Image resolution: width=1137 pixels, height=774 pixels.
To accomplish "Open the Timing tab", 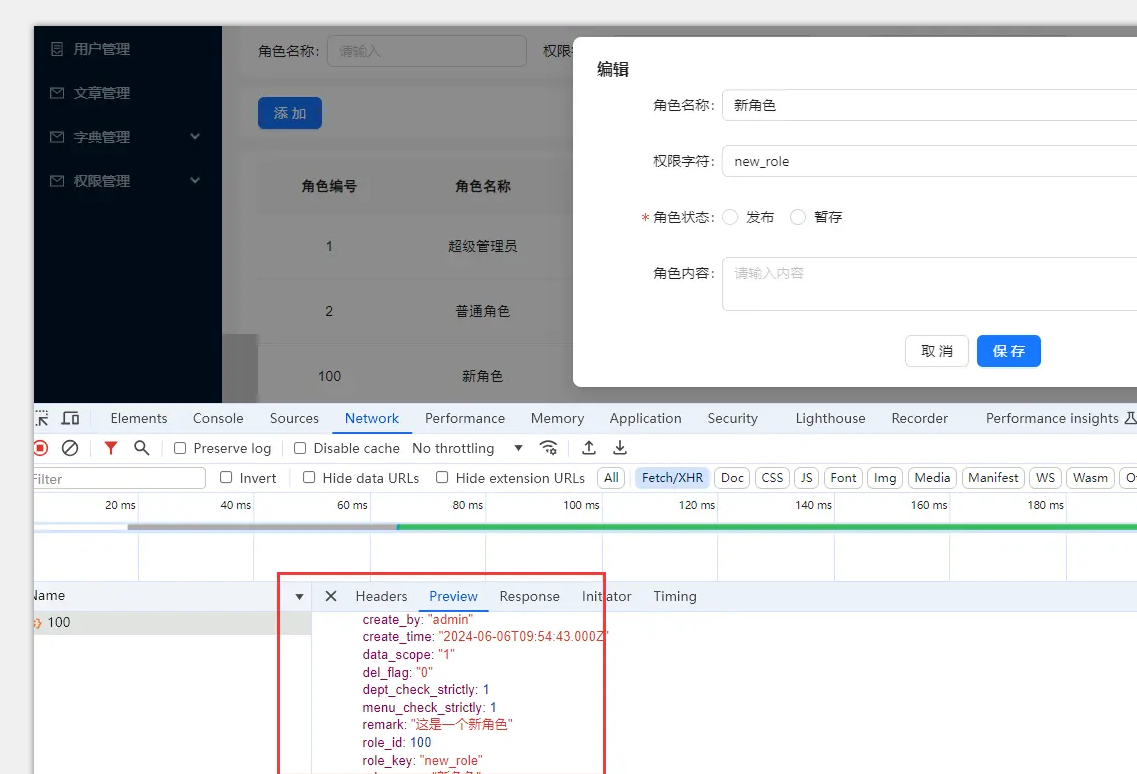I will click(675, 596).
